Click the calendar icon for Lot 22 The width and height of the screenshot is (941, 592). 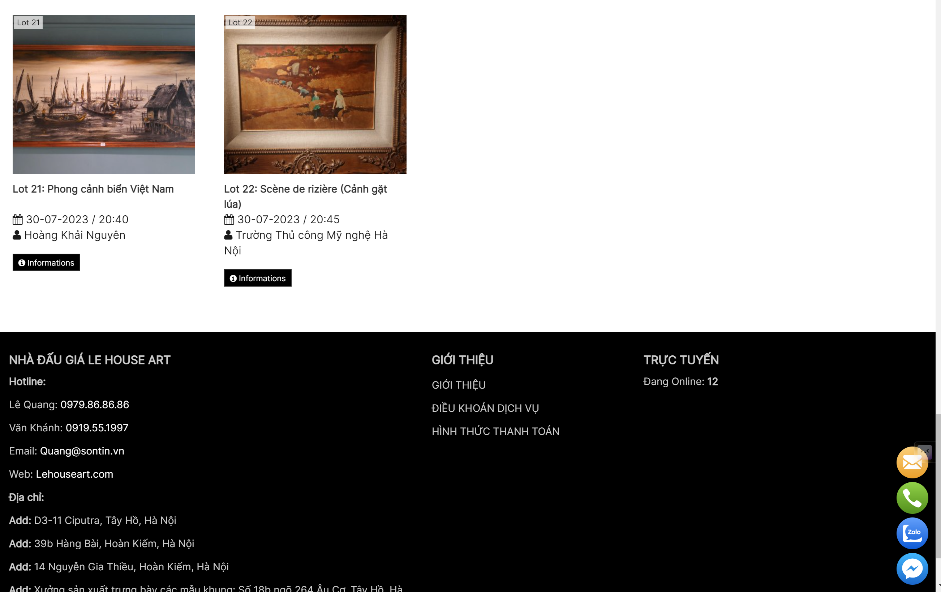229,219
